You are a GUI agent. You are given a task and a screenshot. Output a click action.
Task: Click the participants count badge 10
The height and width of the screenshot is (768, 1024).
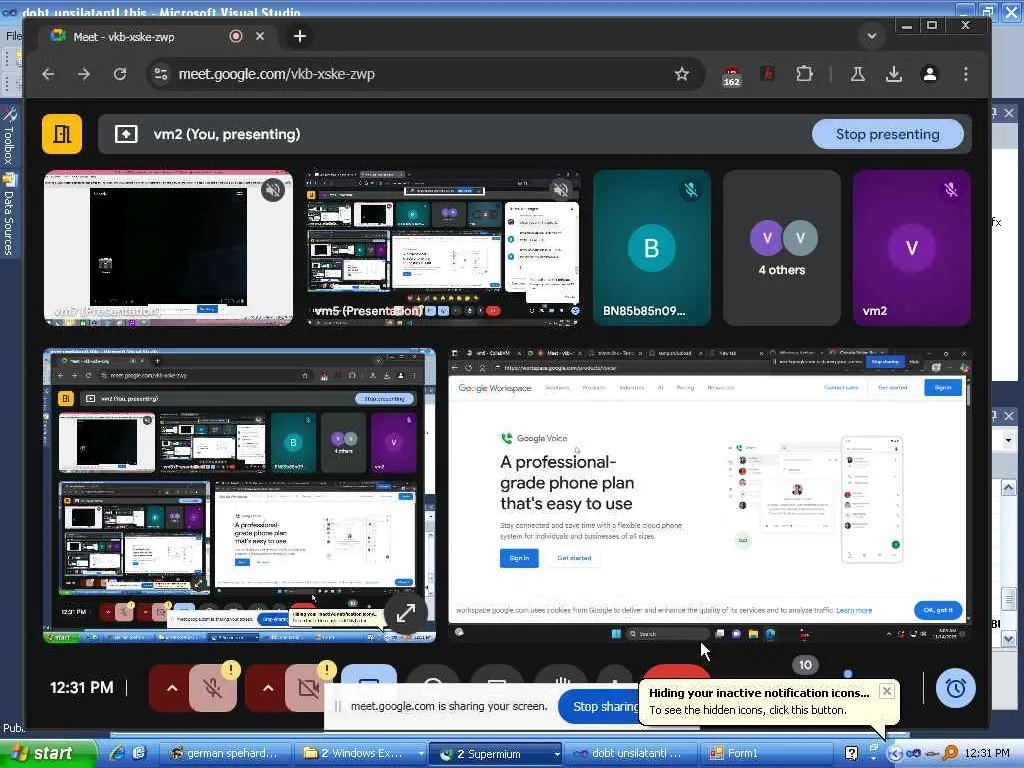[x=805, y=665]
